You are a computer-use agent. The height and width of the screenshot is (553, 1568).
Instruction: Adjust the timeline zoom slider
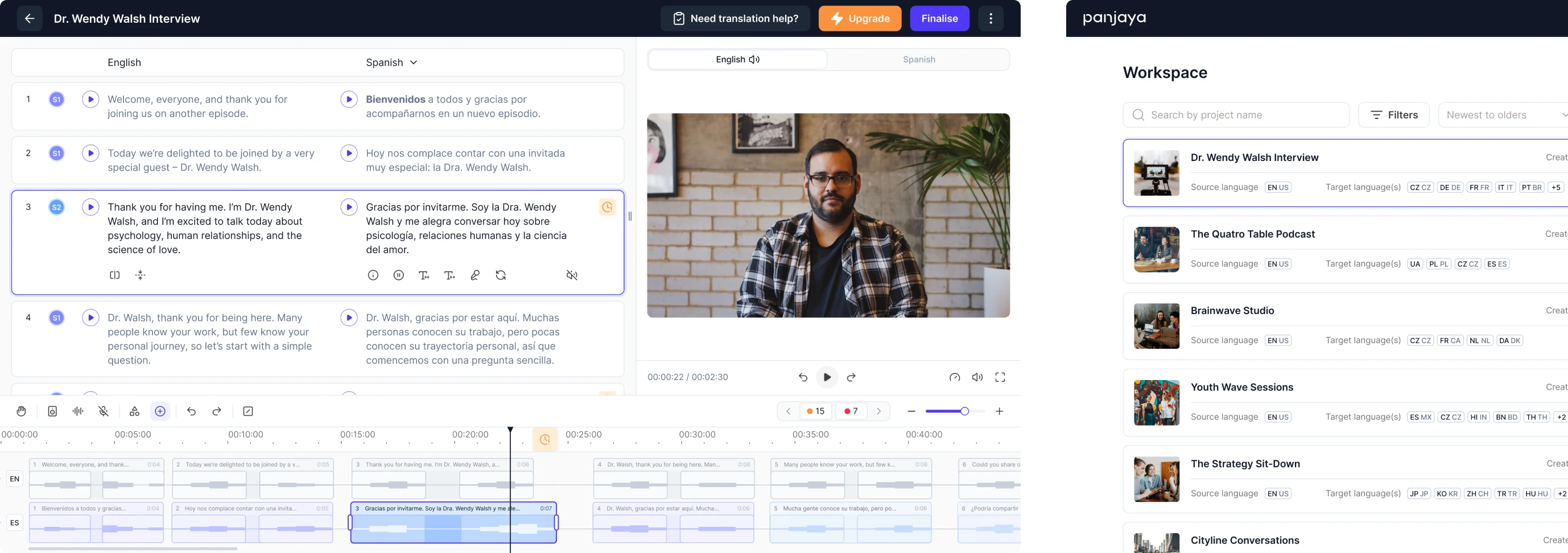(x=964, y=411)
